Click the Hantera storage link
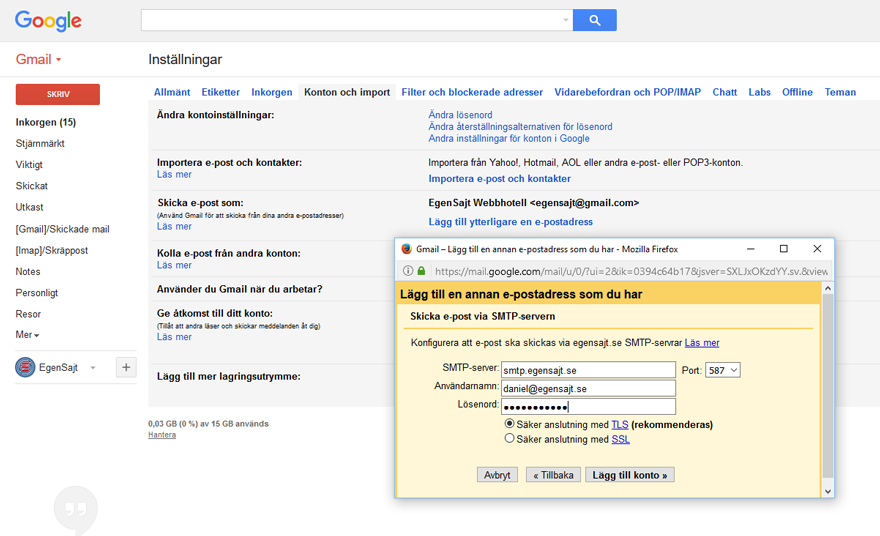This screenshot has width=880, height=536. point(162,435)
